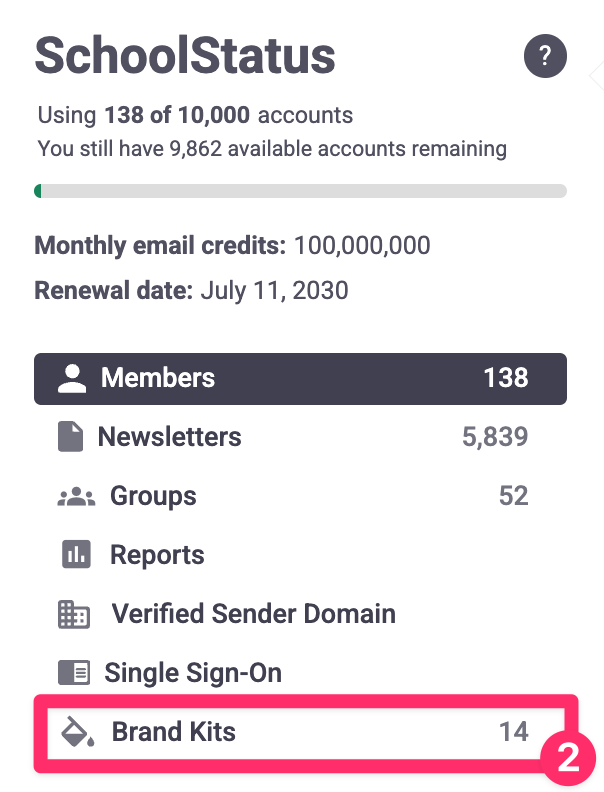Viewport: 604px width, 792px height.
Task: Click the Groups people icon
Action: click(x=76, y=497)
